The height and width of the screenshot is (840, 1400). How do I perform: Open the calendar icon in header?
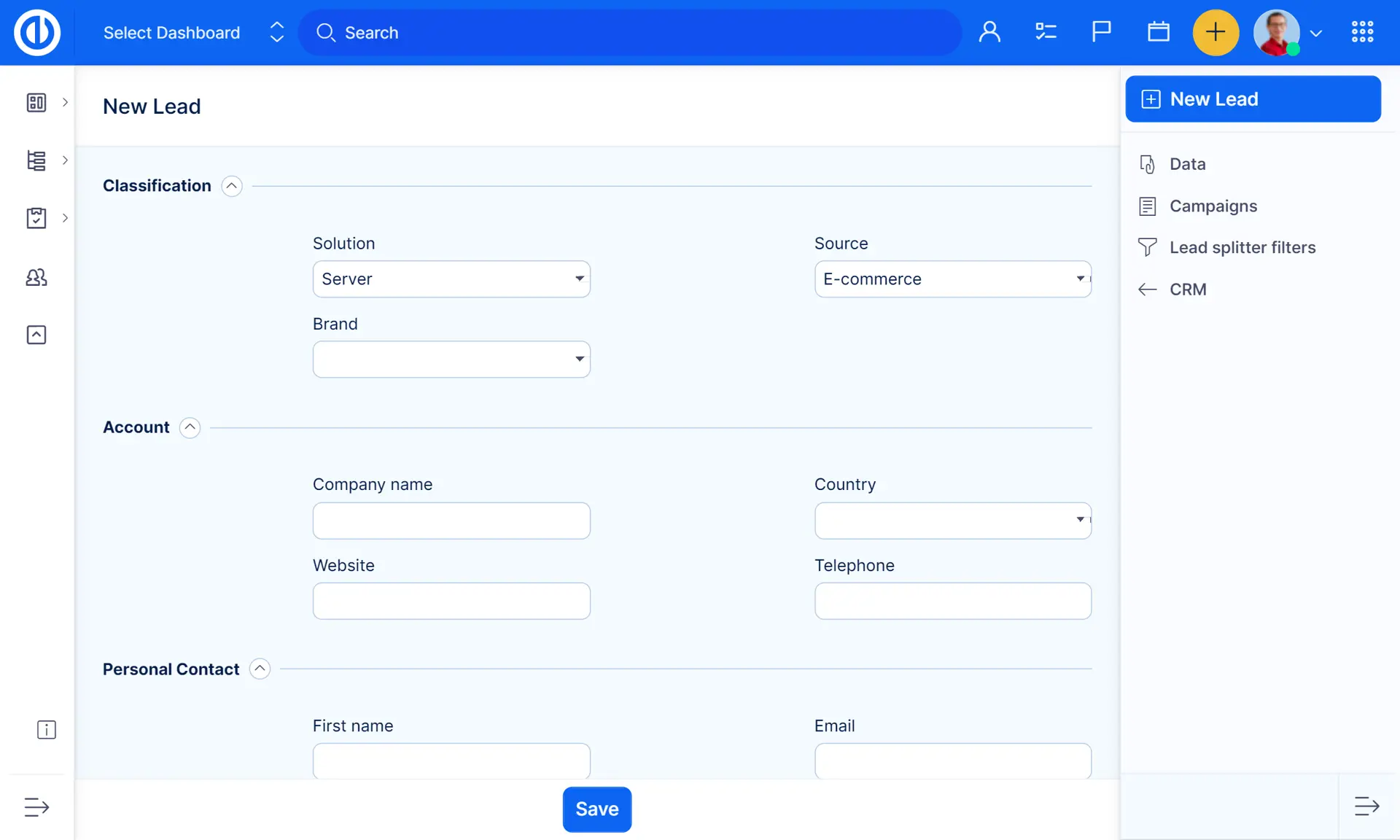tap(1158, 32)
